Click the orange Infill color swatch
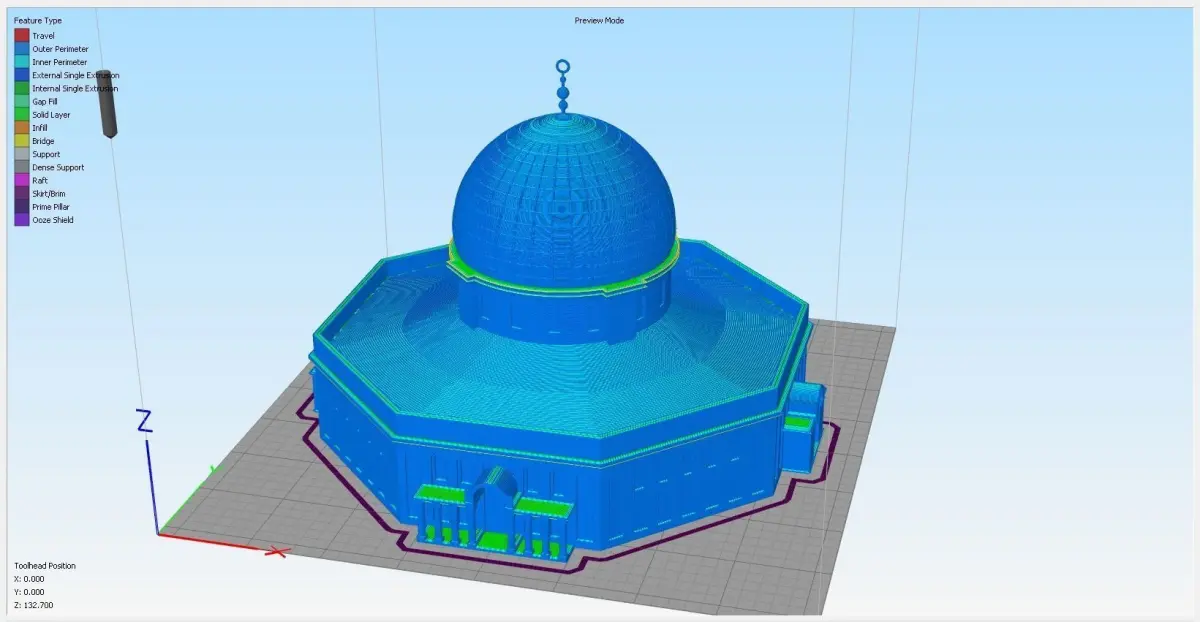This screenshot has height=622, width=1200. click(x=21, y=128)
